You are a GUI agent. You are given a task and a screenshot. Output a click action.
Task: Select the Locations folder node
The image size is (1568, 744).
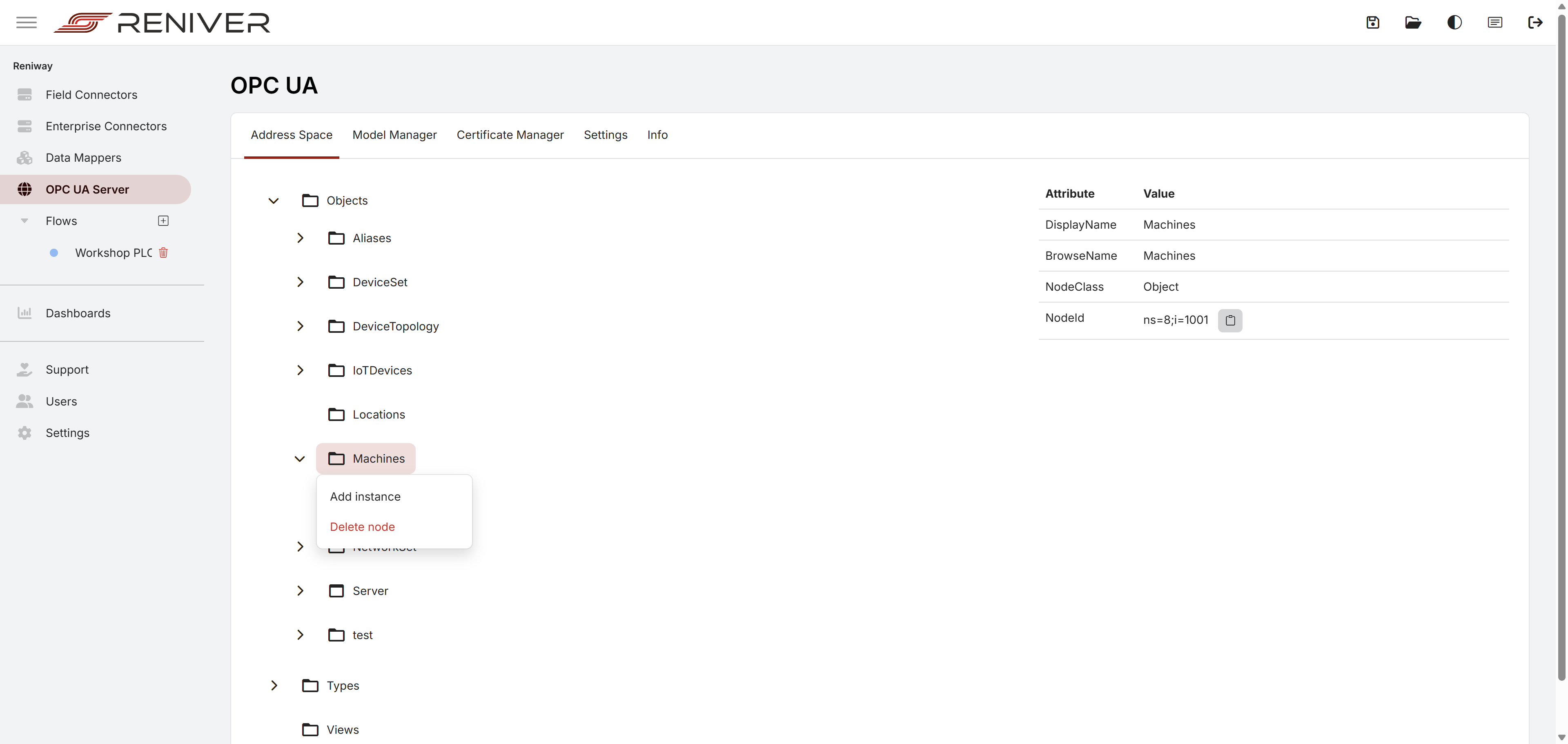(379, 414)
